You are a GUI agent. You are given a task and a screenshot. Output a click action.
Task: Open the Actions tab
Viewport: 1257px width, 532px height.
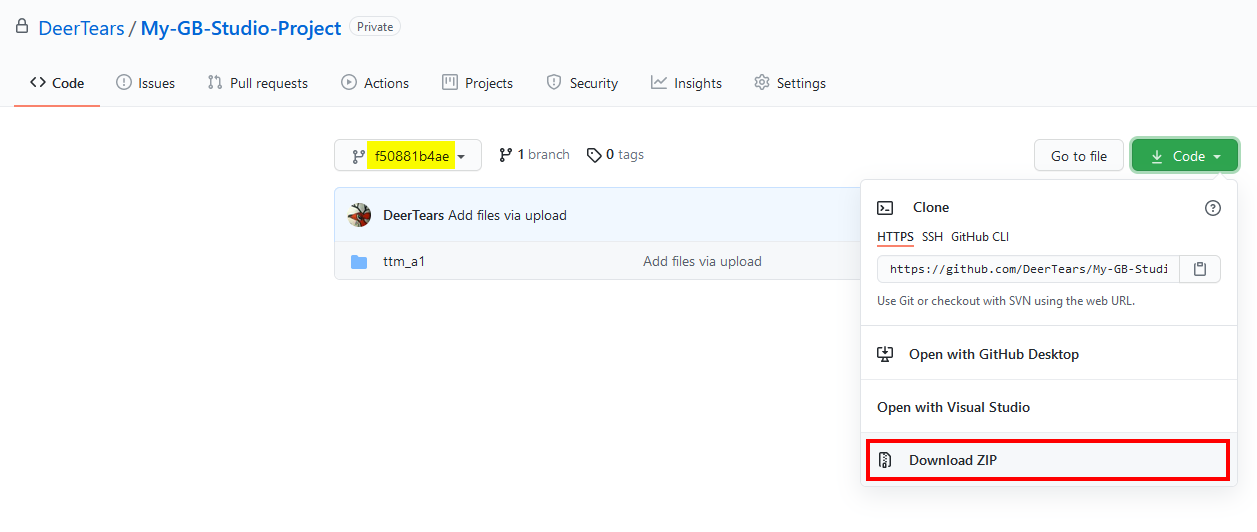tap(375, 83)
